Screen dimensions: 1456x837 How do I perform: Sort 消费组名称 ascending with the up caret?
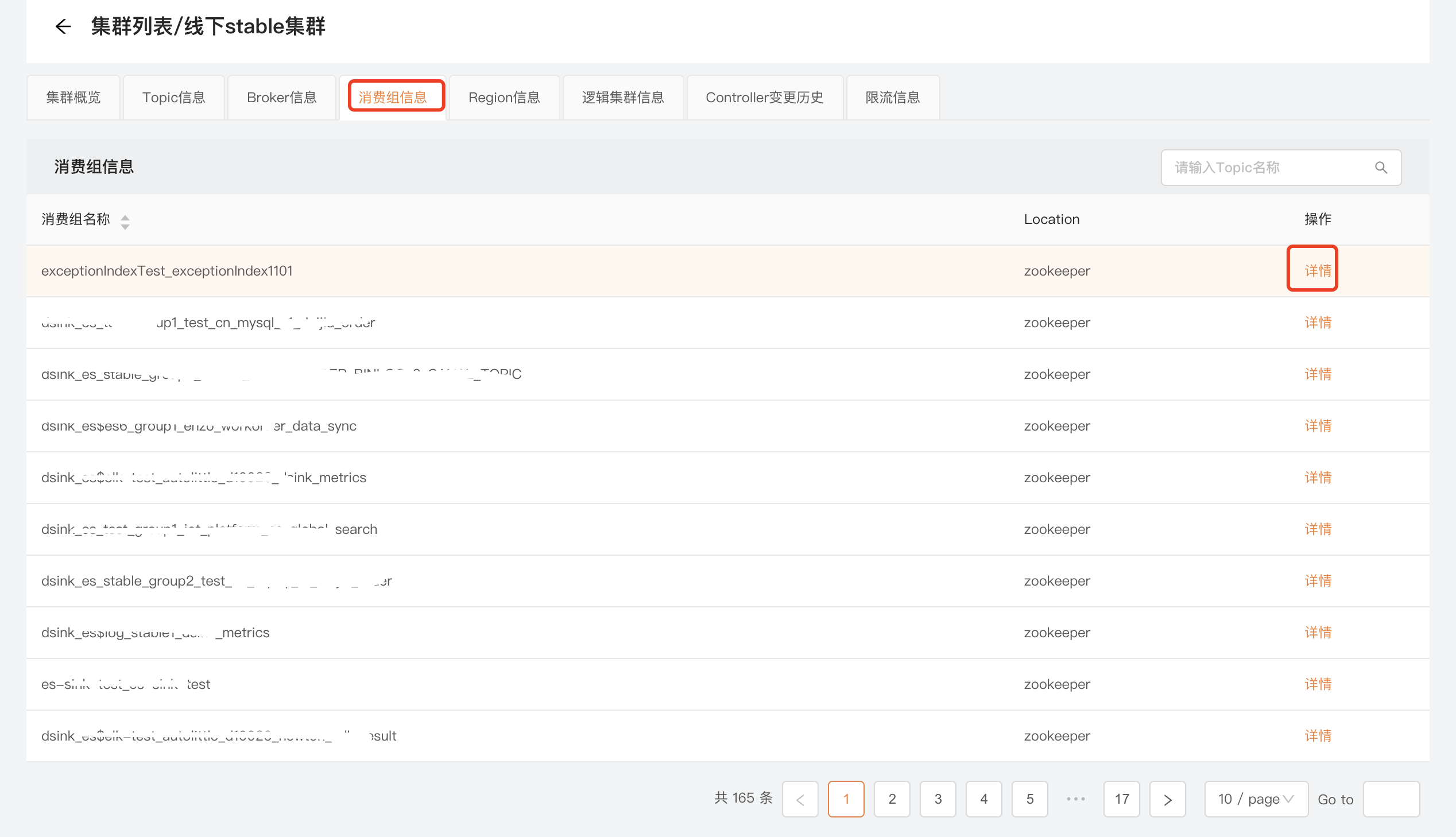tap(125, 216)
